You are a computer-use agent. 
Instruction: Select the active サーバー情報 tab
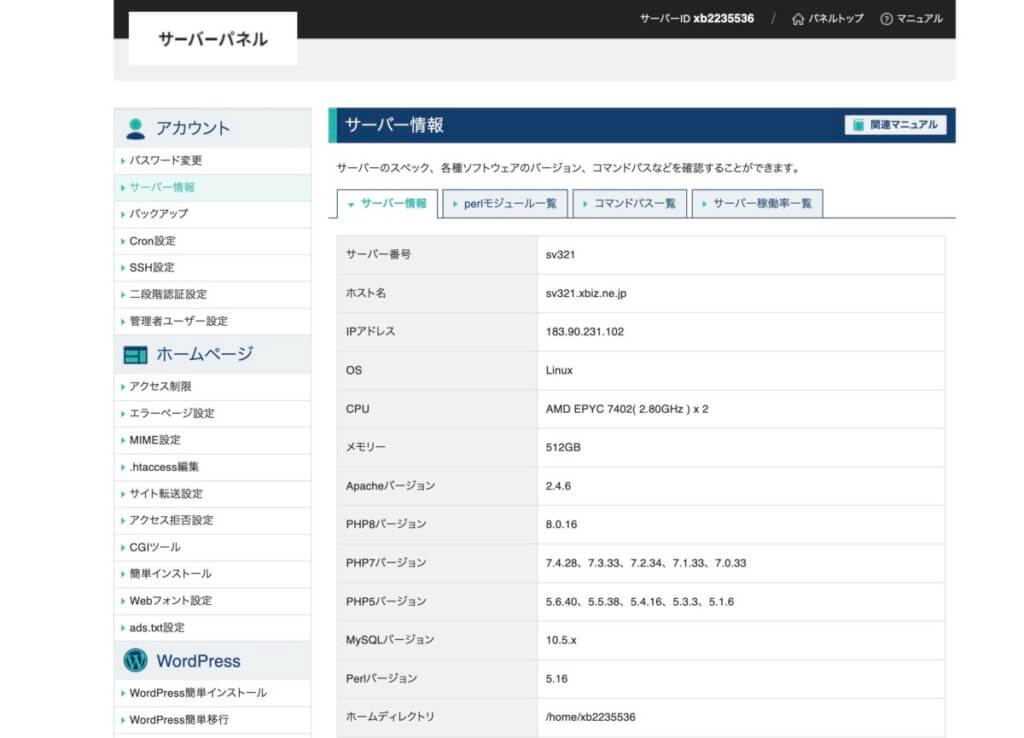387,203
